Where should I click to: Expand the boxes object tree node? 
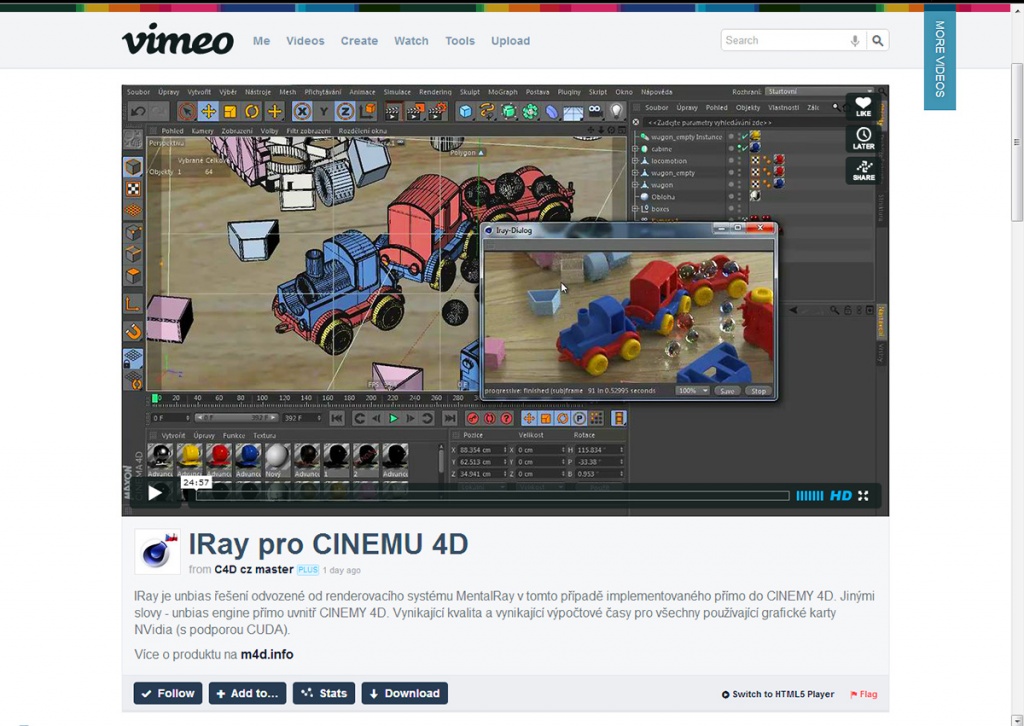(635, 209)
